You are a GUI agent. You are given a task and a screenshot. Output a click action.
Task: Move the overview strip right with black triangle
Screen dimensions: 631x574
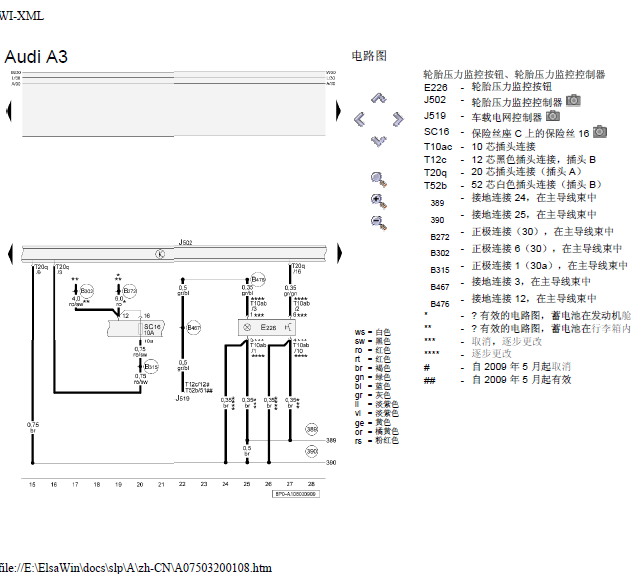(338, 111)
